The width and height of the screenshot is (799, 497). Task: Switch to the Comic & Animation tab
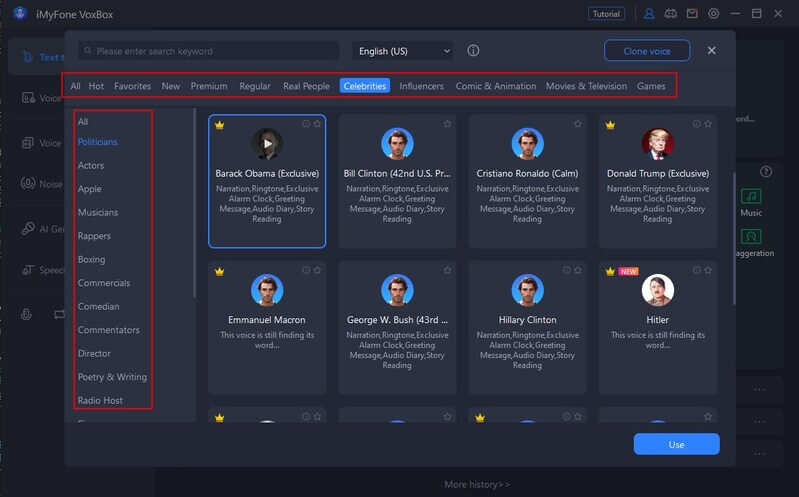(495, 86)
